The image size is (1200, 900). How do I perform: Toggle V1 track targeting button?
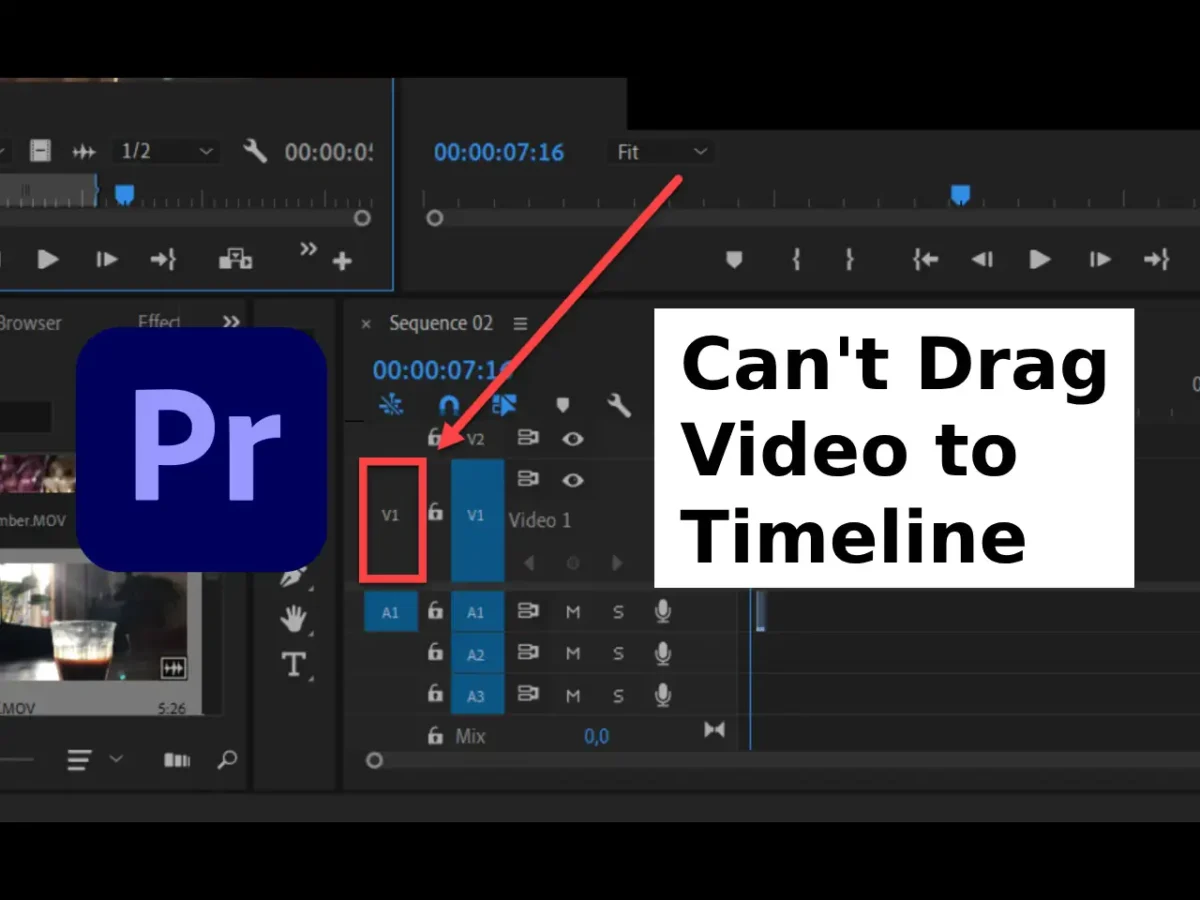[477, 520]
